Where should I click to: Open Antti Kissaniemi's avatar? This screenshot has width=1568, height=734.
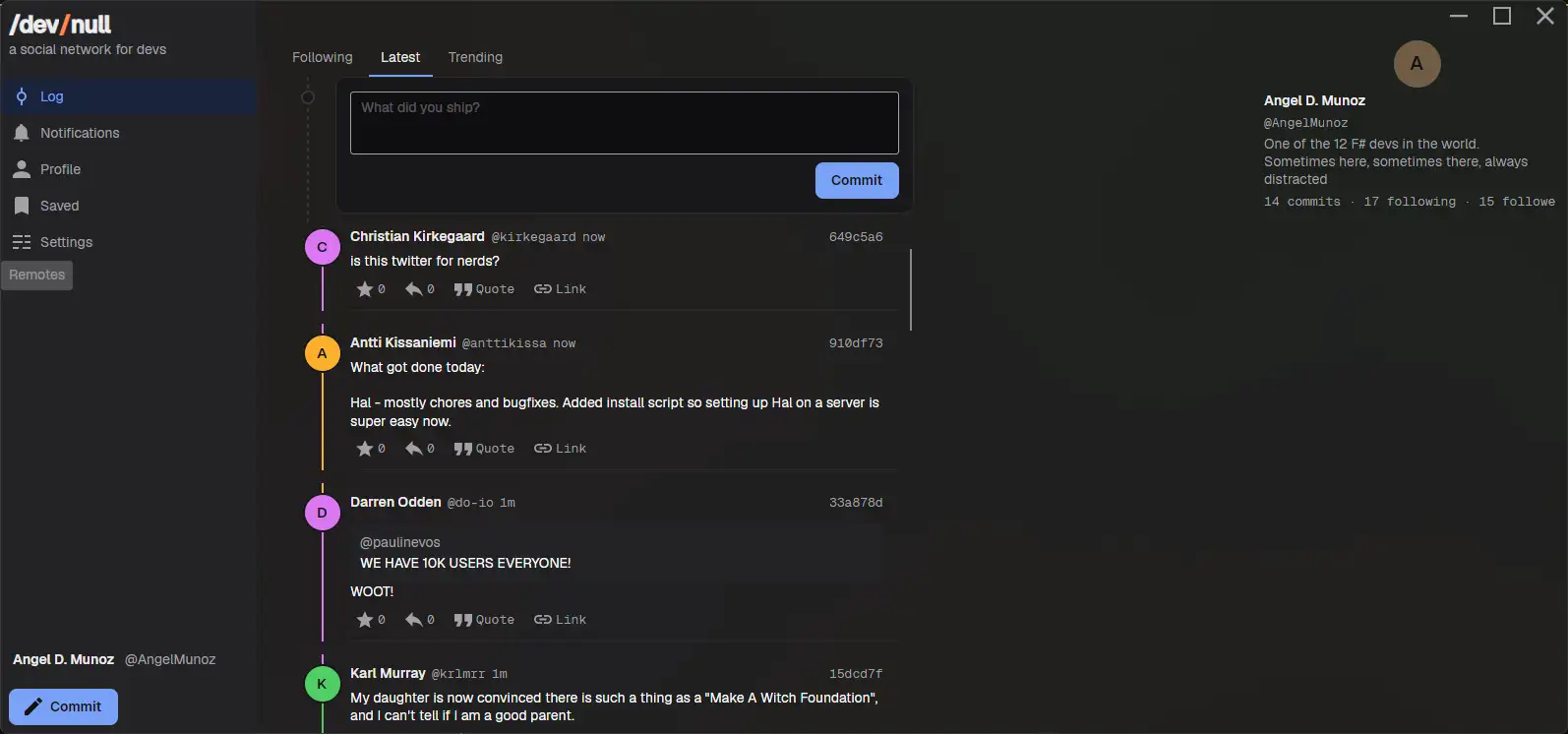coord(322,353)
